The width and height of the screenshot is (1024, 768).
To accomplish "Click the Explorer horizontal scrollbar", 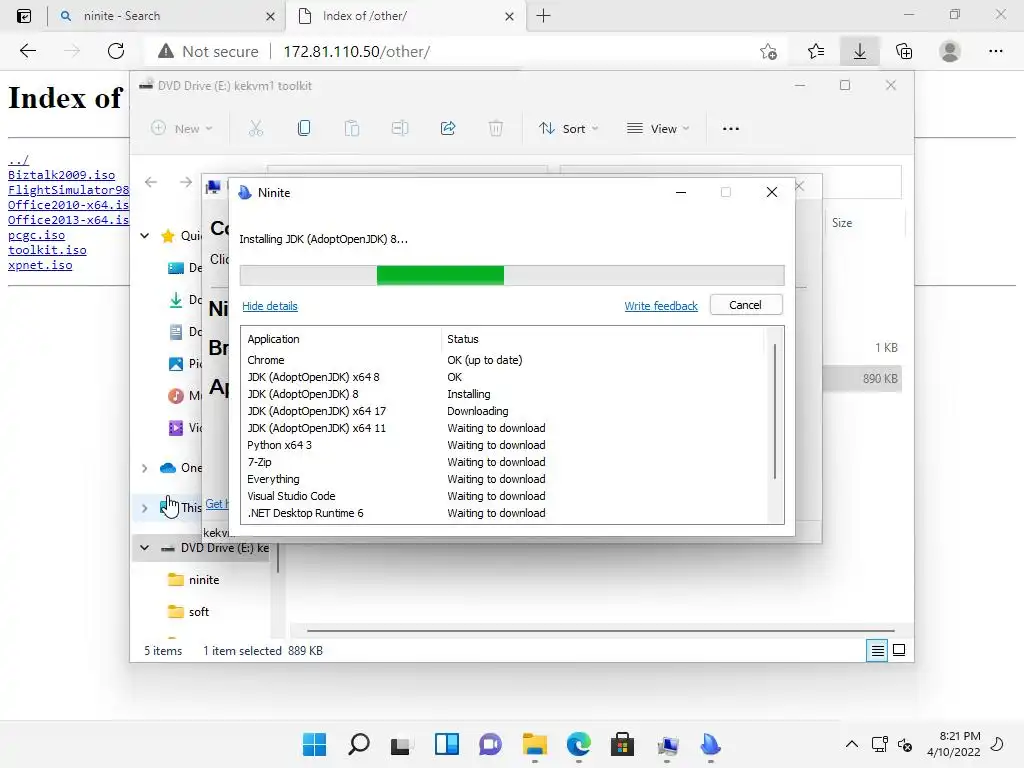I will pyautogui.click(x=601, y=631).
